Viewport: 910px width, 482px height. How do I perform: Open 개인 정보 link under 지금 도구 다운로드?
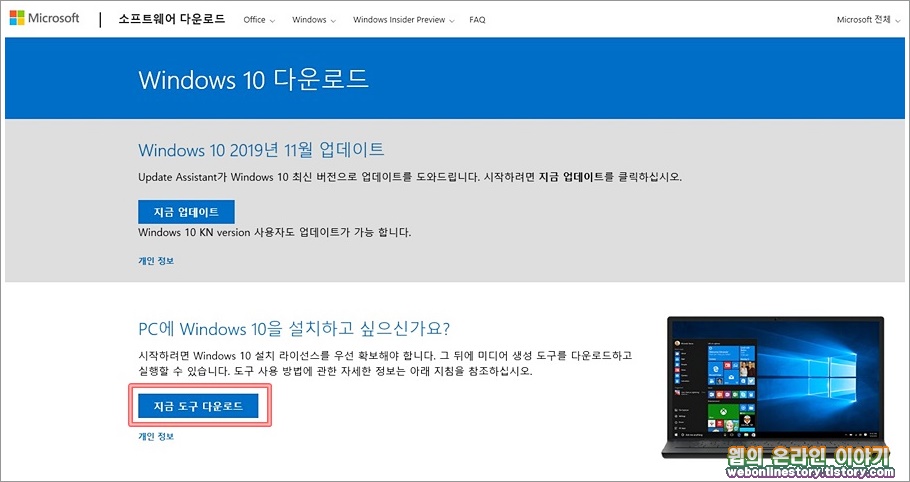pyautogui.click(x=156, y=436)
